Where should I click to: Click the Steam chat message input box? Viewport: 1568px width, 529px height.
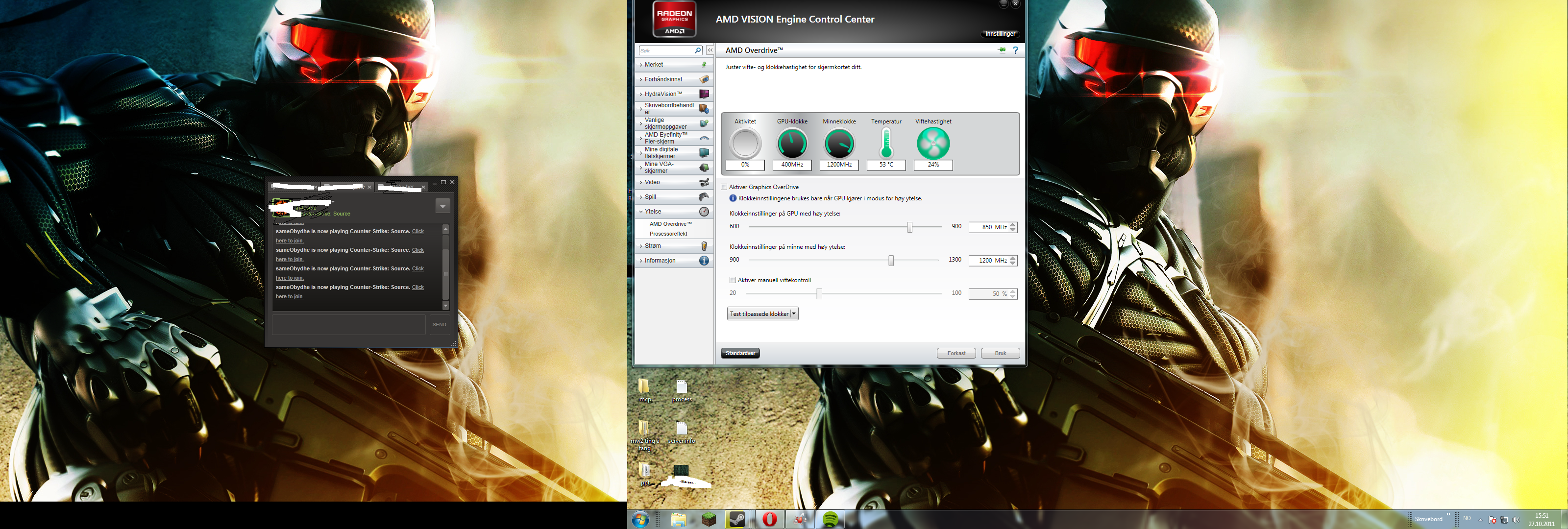(349, 324)
